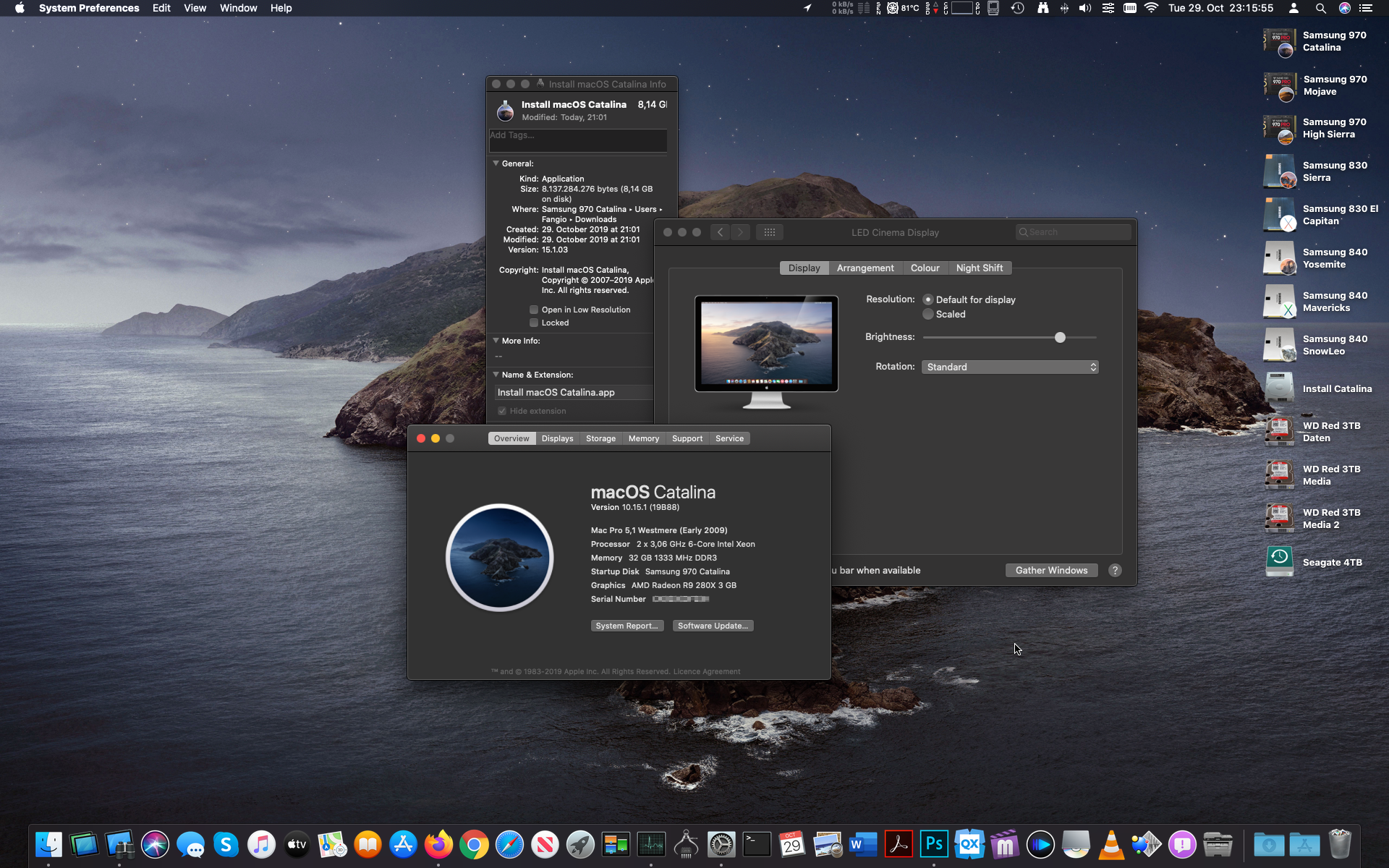Click the Add Tags field in Info window

[578, 140]
